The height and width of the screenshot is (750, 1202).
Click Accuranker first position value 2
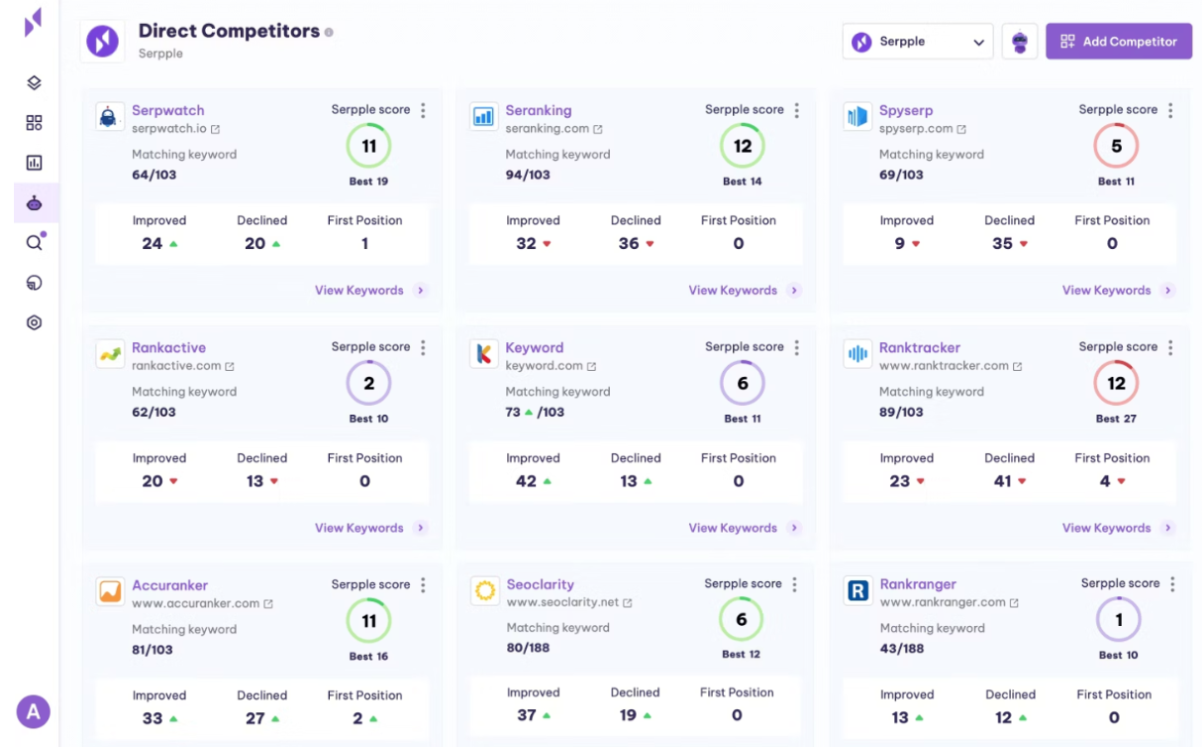coord(358,718)
